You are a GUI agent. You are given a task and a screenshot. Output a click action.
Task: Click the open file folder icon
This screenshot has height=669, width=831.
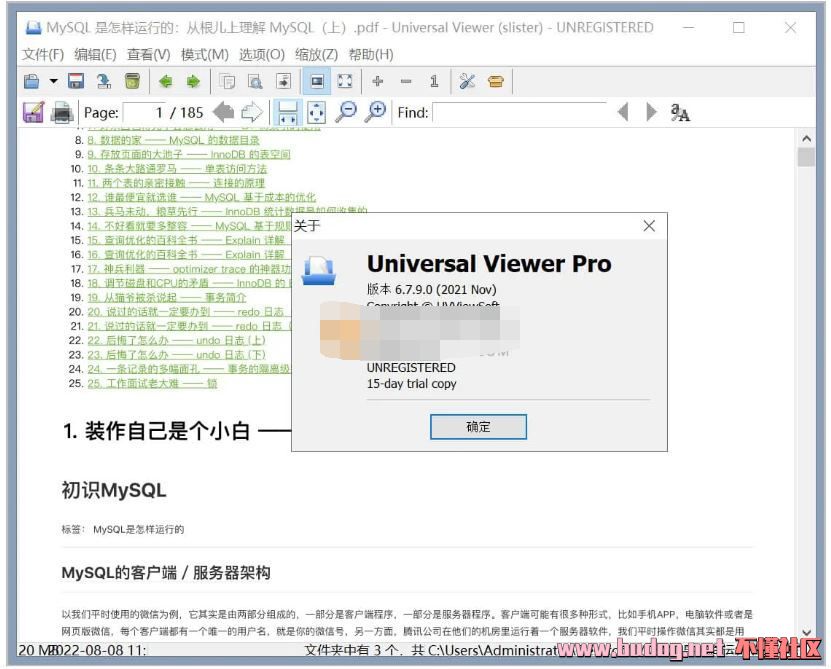tap(31, 81)
